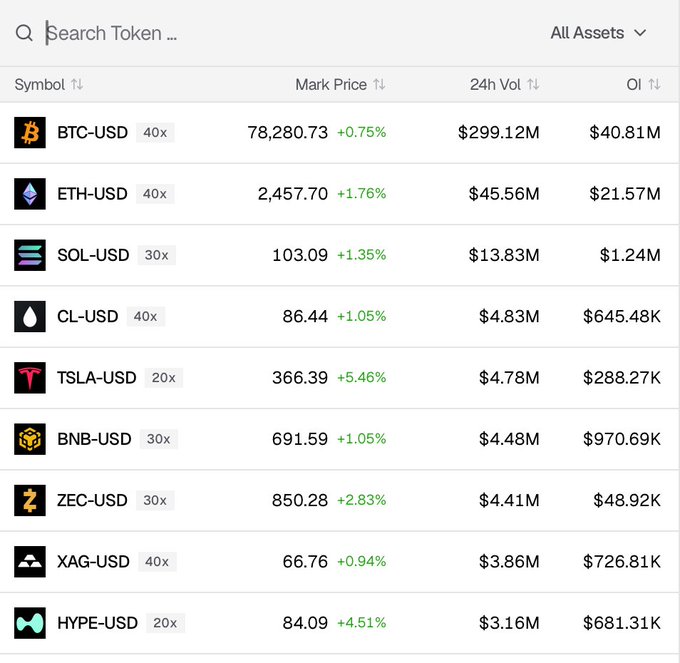Image resolution: width=680 pixels, height=663 pixels.
Task: Click the Ethereum logo icon
Action: pos(30,194)
